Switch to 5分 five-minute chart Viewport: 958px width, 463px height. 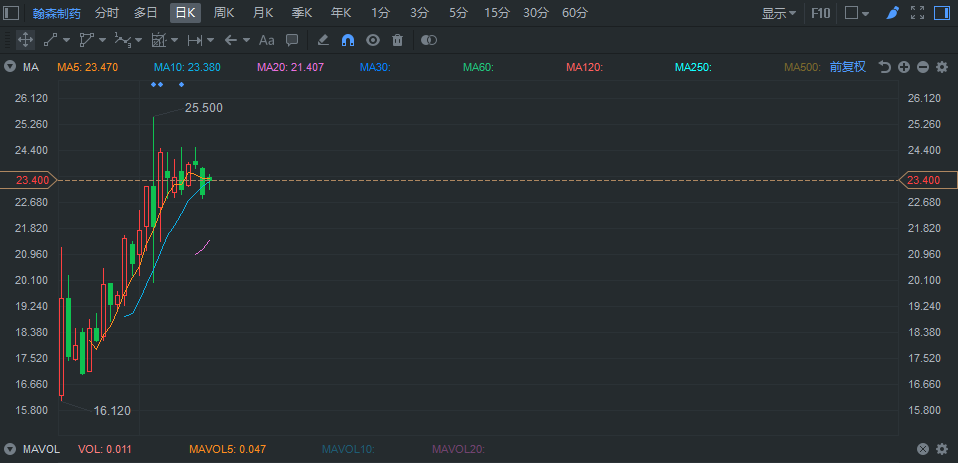[x=458, y=13]
